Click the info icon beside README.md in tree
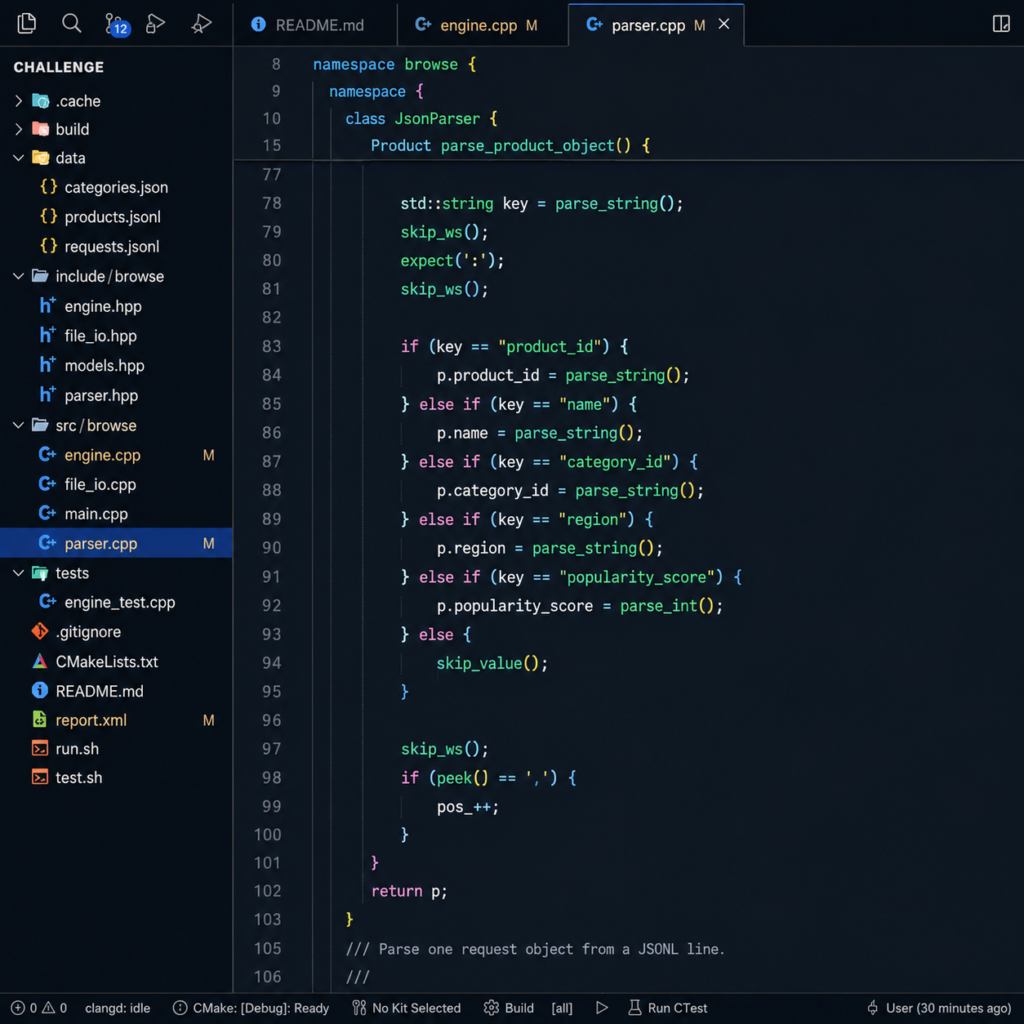Viewport: 1024px width, 1024px height. pyautogui.click(x=40, y=690)
